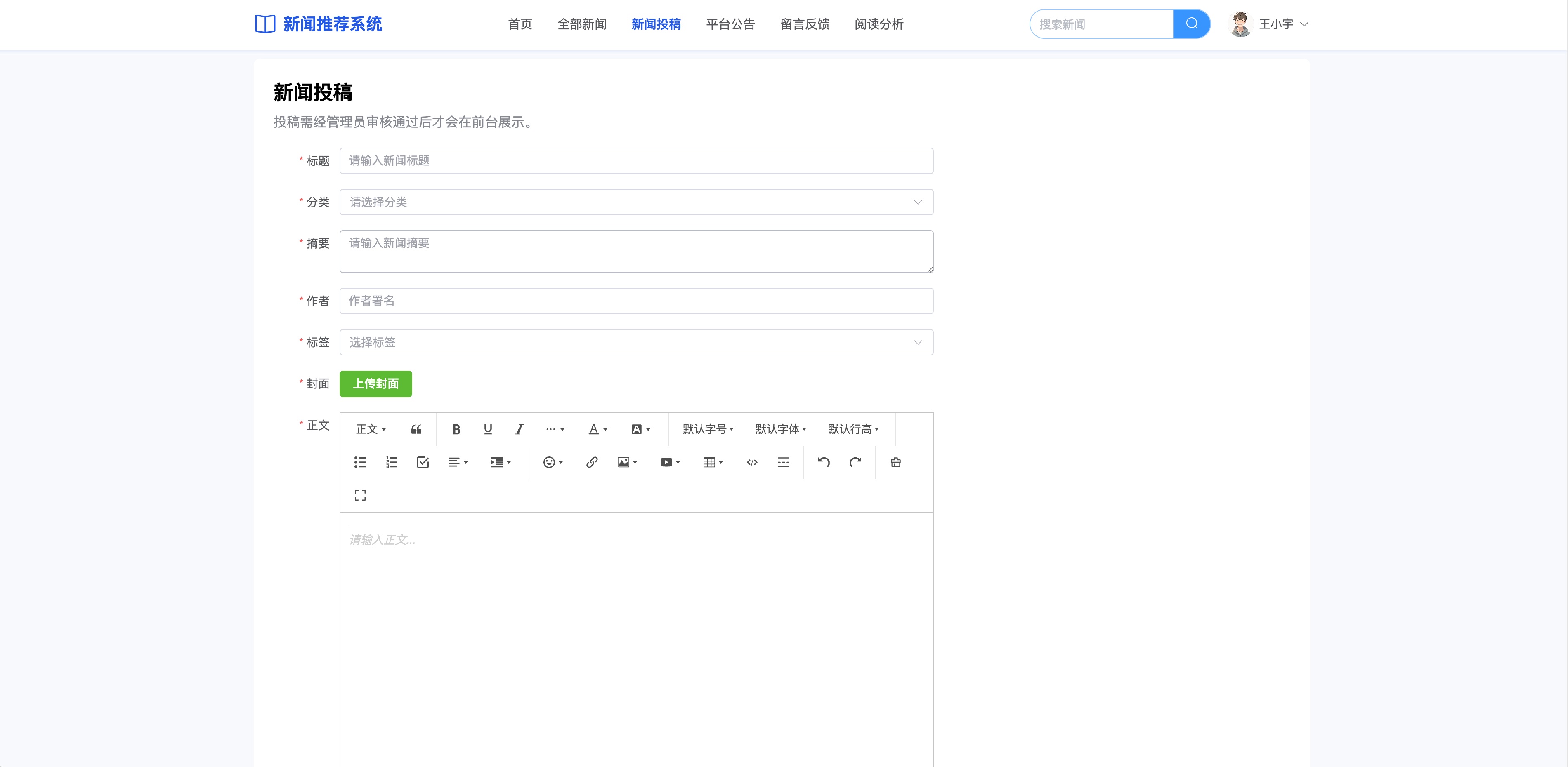Toggle italic formatting

click(x=519, y=429)
